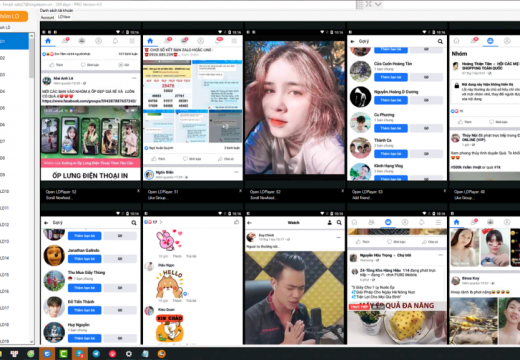Click search icon in the Watch header
The width and height of the screenshot is (520, 360).
pos(339,223)
